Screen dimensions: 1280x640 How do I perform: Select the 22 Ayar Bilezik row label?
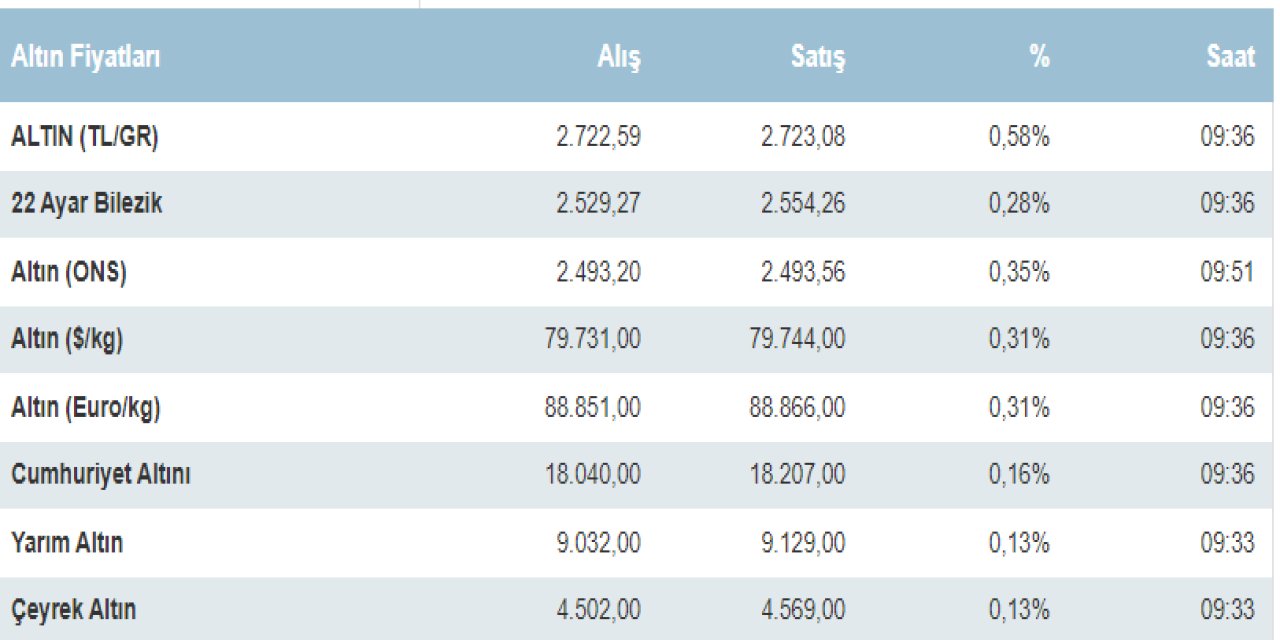tap(87, 204)
